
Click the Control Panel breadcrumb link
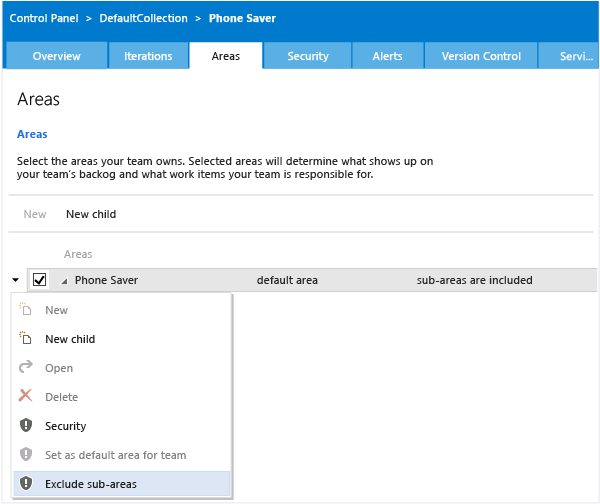click(x=44, y=18)
